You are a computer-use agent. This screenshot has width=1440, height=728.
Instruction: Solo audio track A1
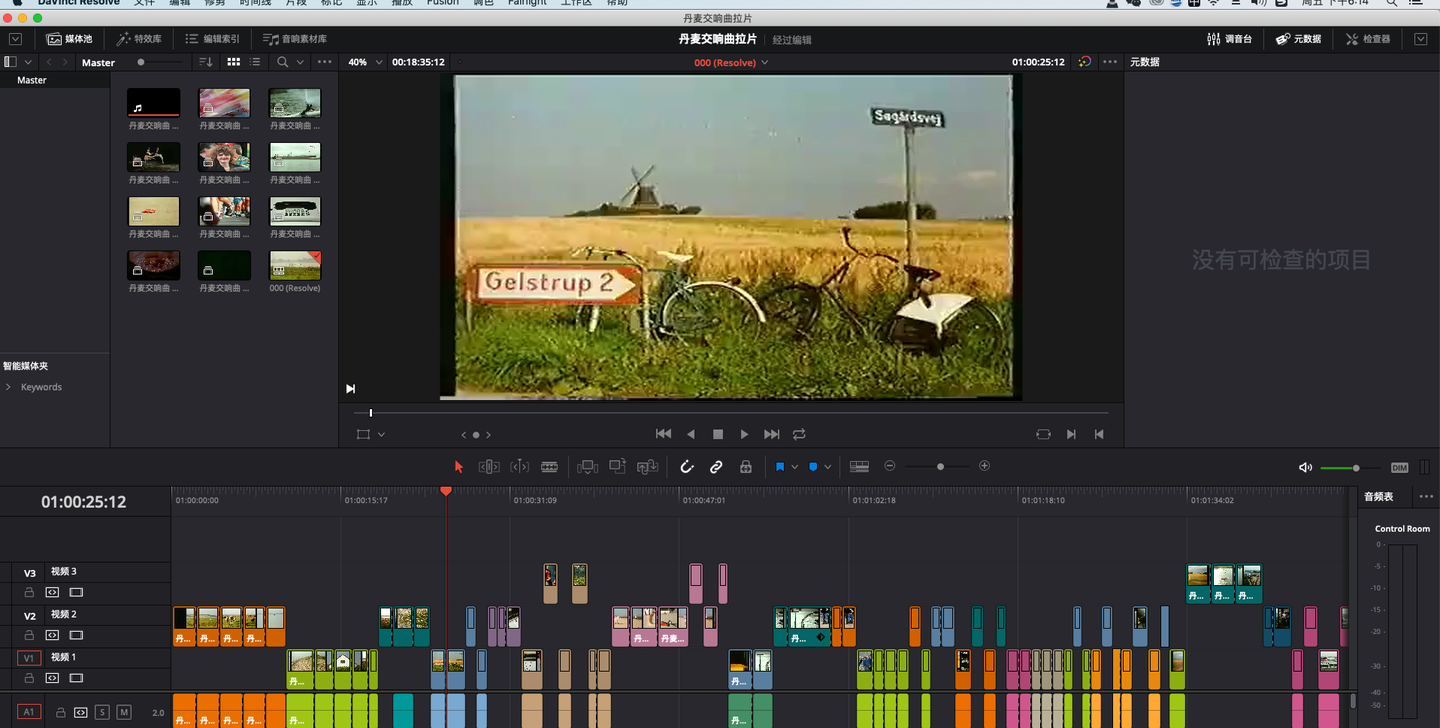(102, 712)
